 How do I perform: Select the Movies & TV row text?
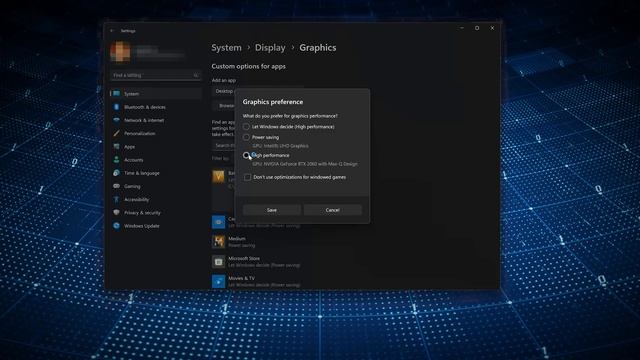[x=241, y=278]
